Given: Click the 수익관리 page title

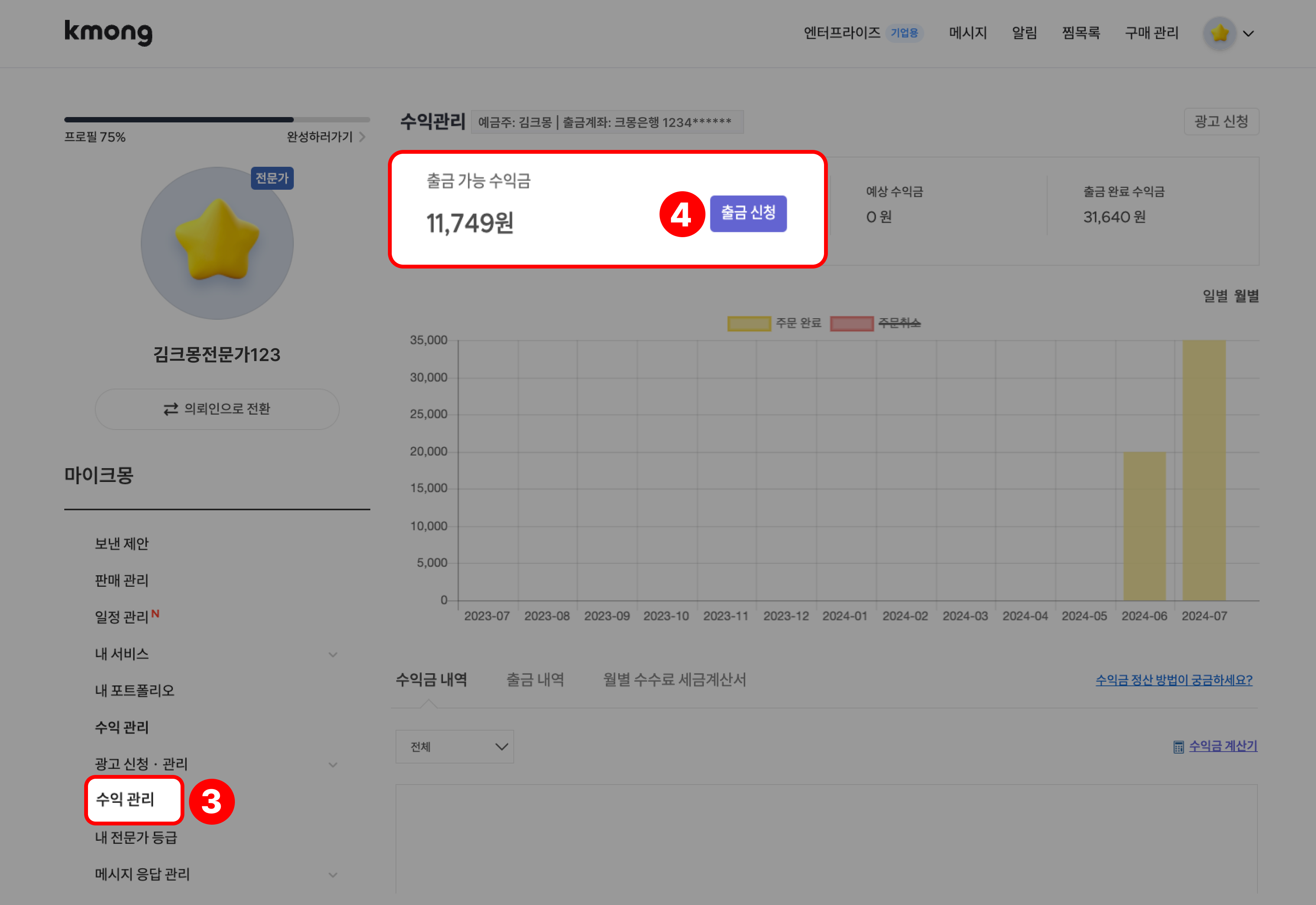Looking at the screenshot, I should (433, 121).
